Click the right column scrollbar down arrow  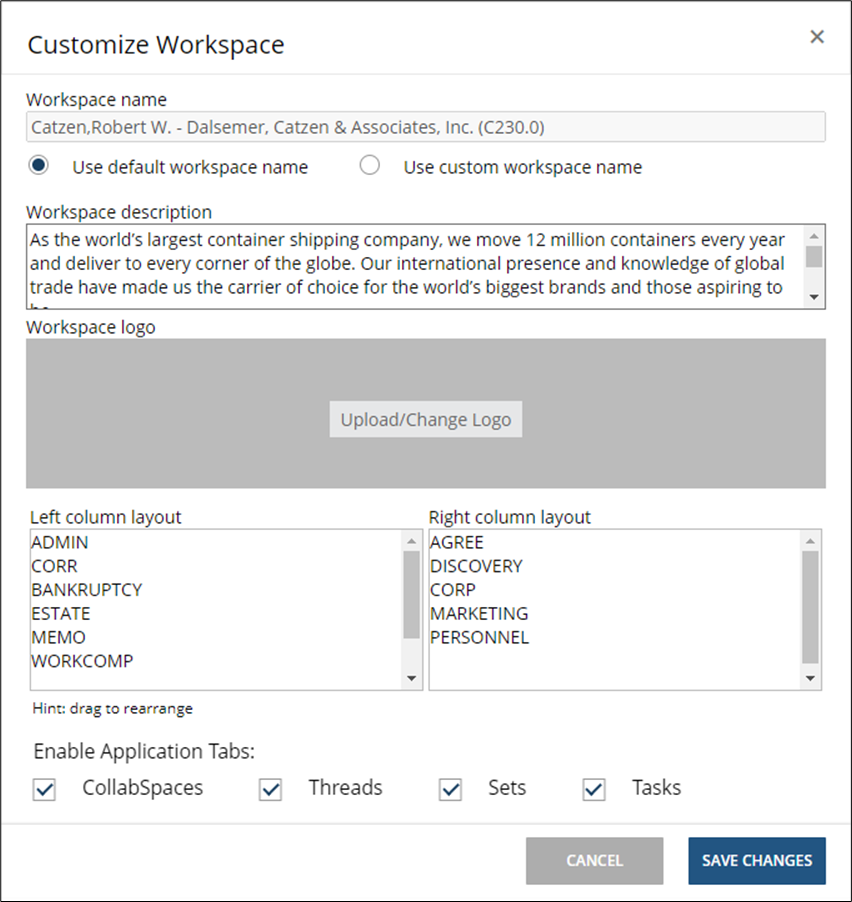pos(809,678)
